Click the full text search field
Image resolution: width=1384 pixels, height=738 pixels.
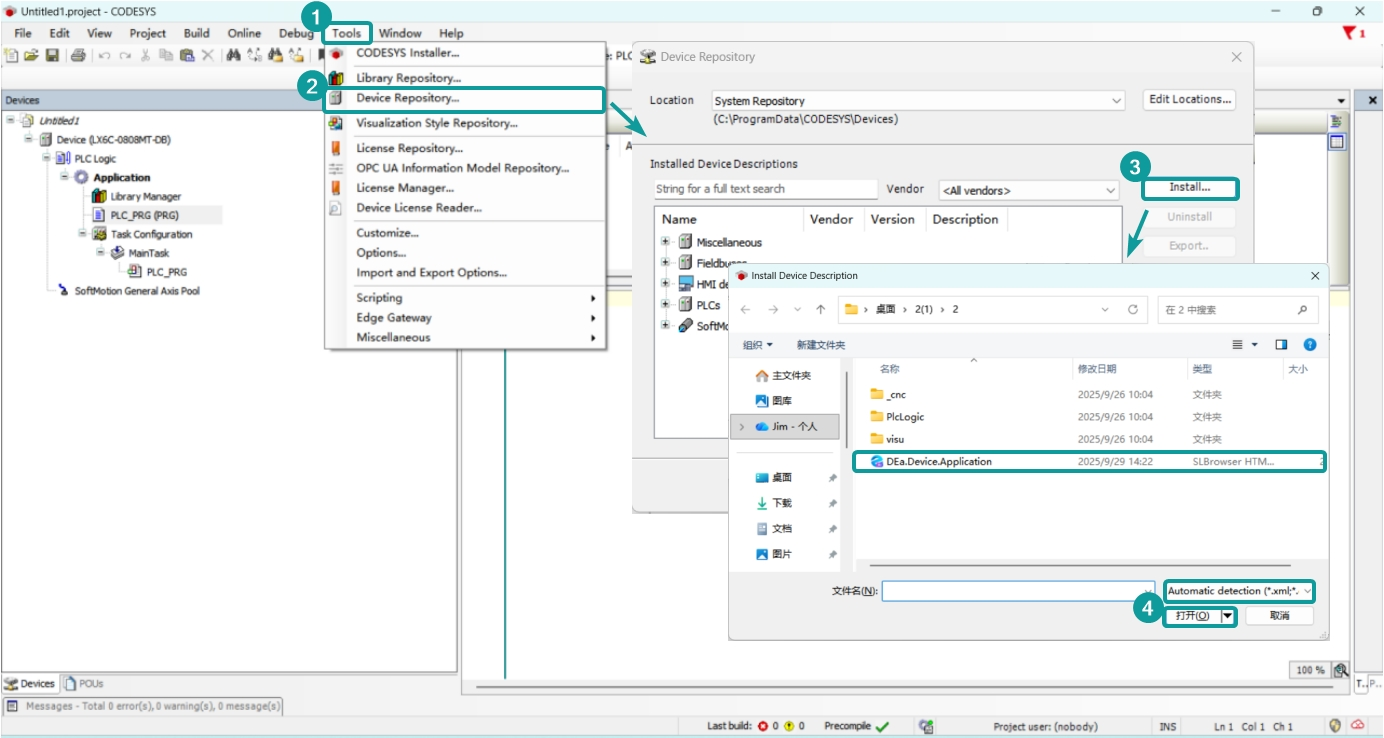click(x=765, y=189)
